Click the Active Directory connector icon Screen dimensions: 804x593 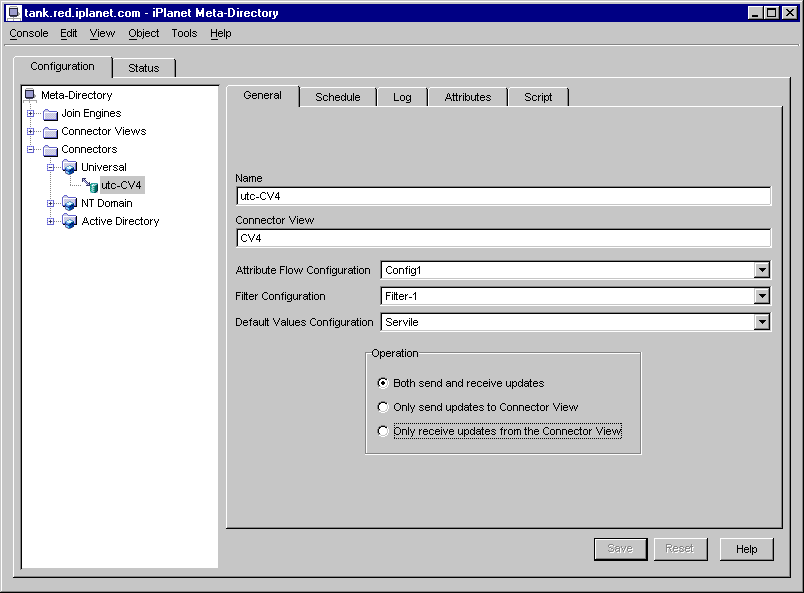pyautogui.click(x=70, y=221)
